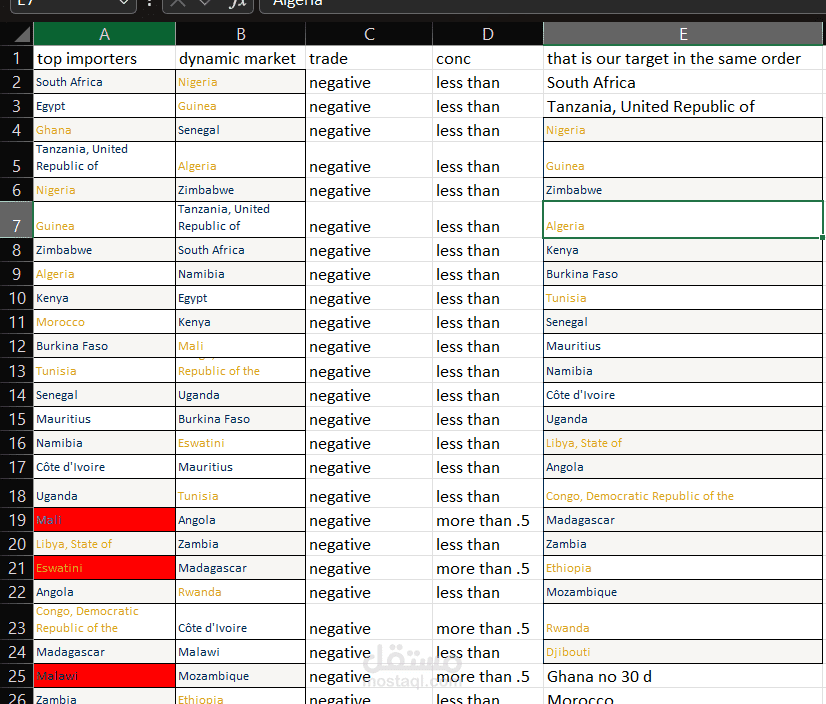Select 'Djibouti' in column E

[x=683, y=652]
